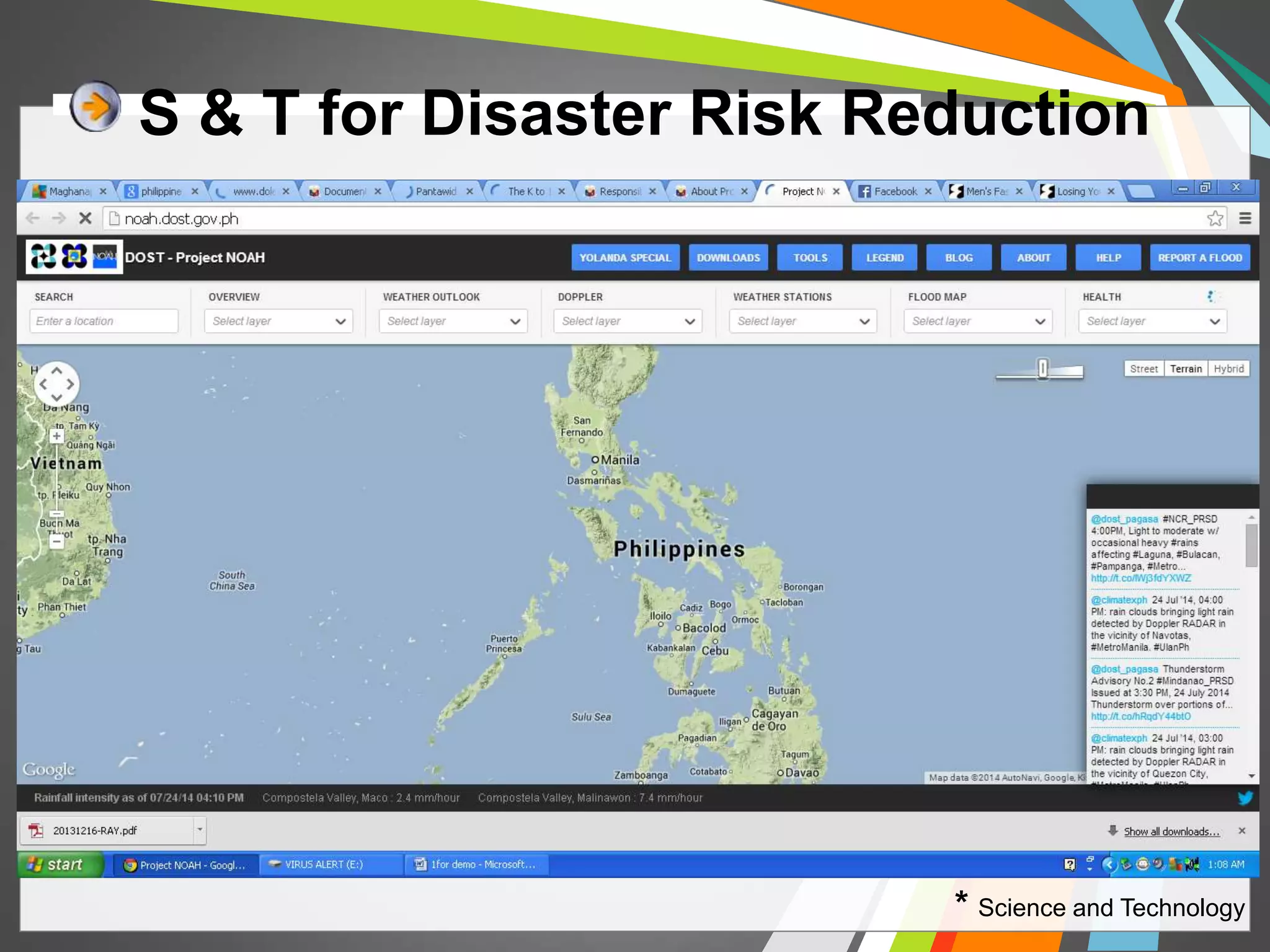
Task: Expand the 20131216-RAY.pdf download options arrow
Action: (200, 831)
